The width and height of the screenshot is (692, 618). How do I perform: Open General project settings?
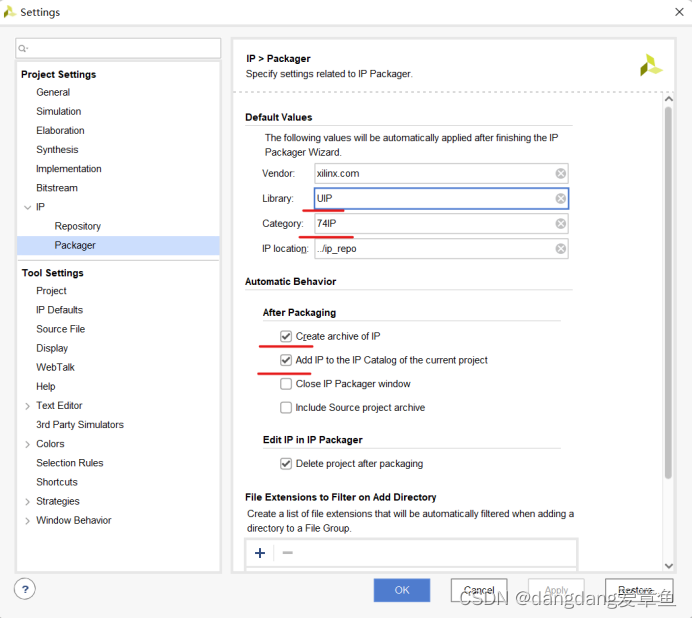[53, 92]
